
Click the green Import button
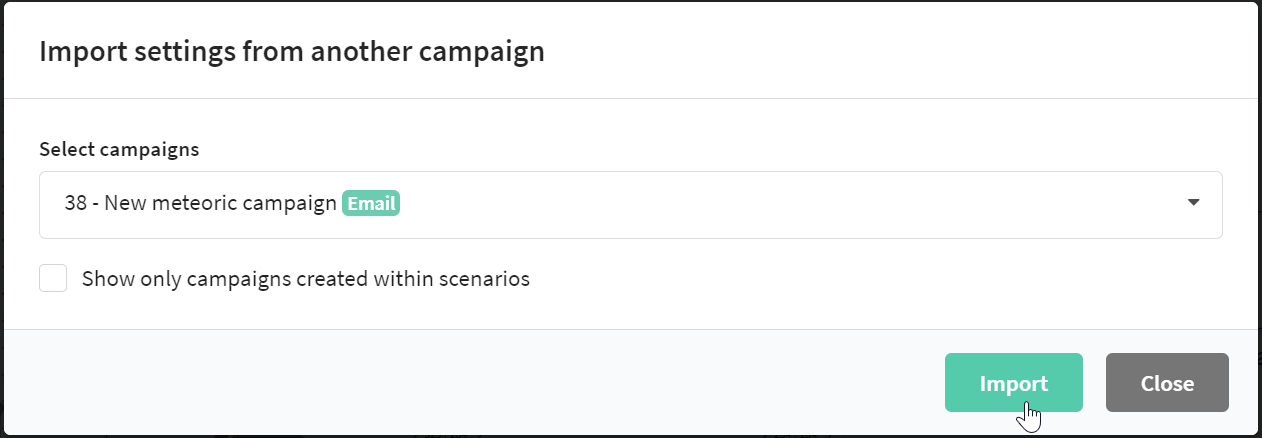point(1013,383)
